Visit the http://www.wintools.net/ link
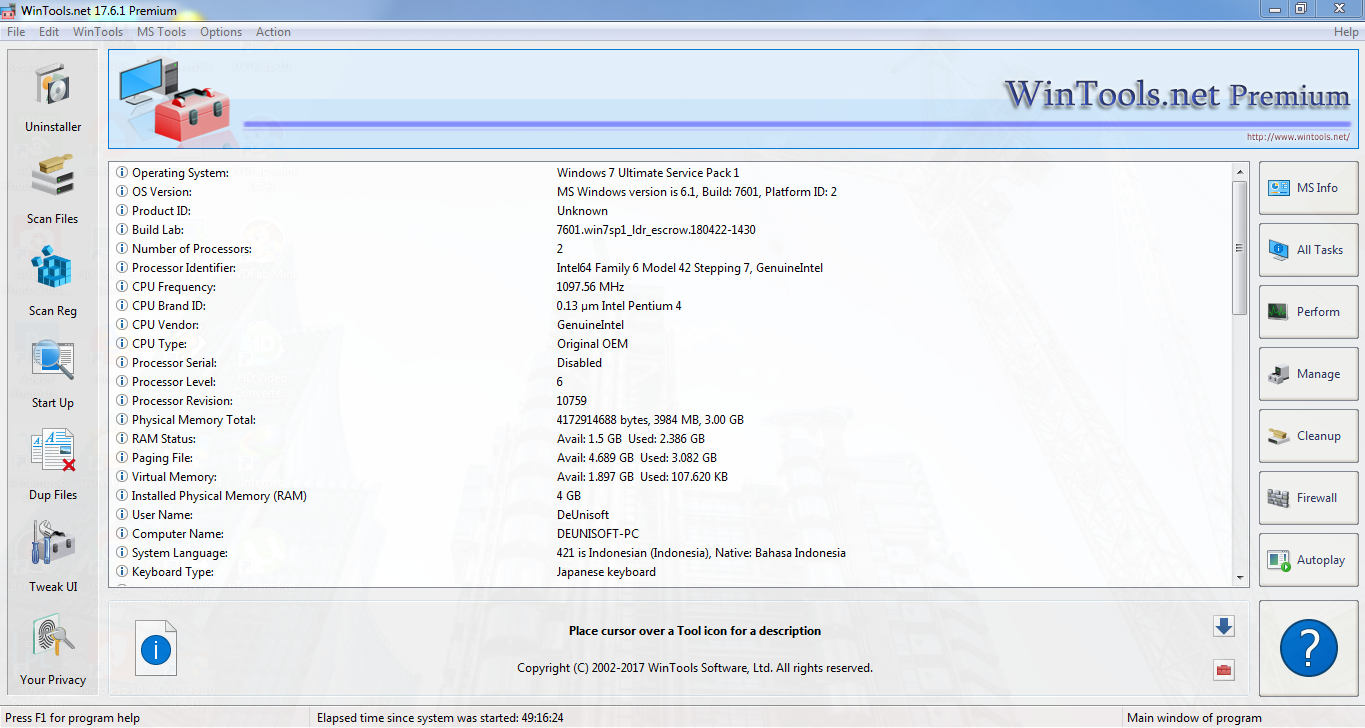 pos(1298,137)
